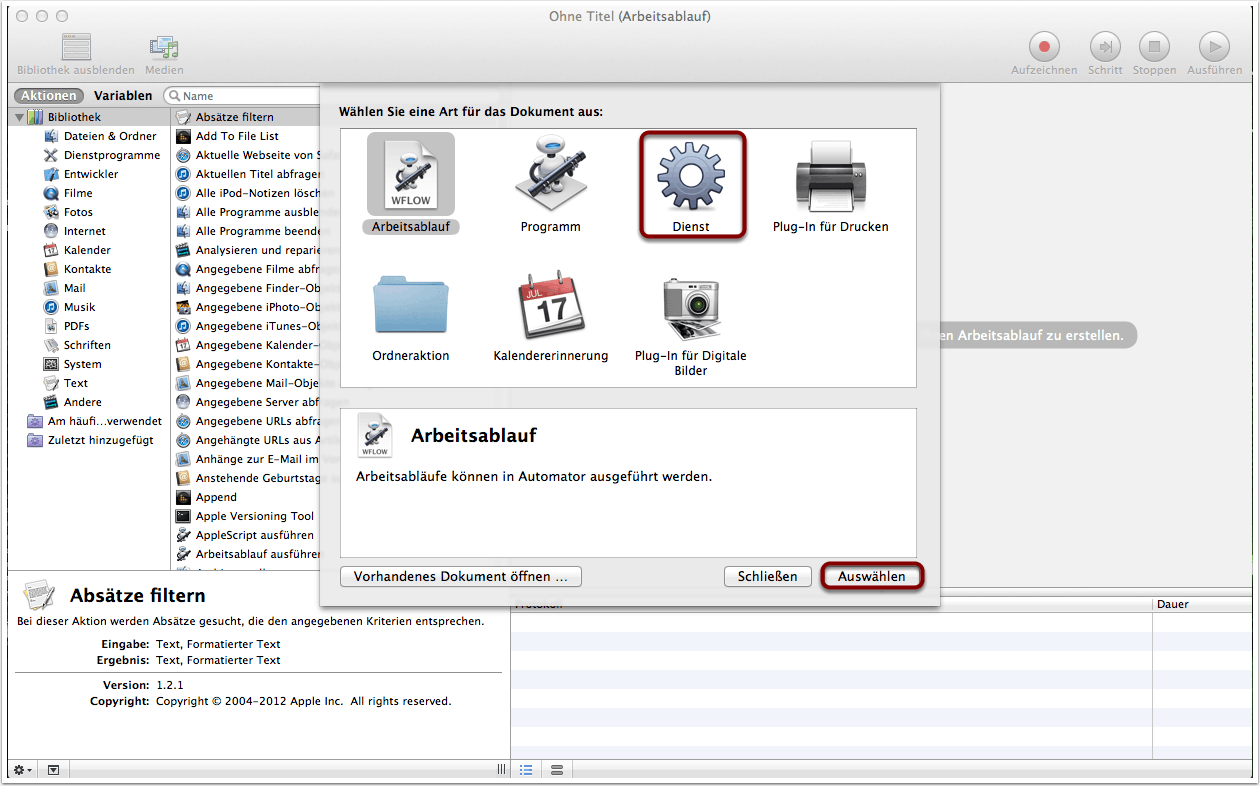Select the Kalender category

pyautogui.click(x=87, y=250)
